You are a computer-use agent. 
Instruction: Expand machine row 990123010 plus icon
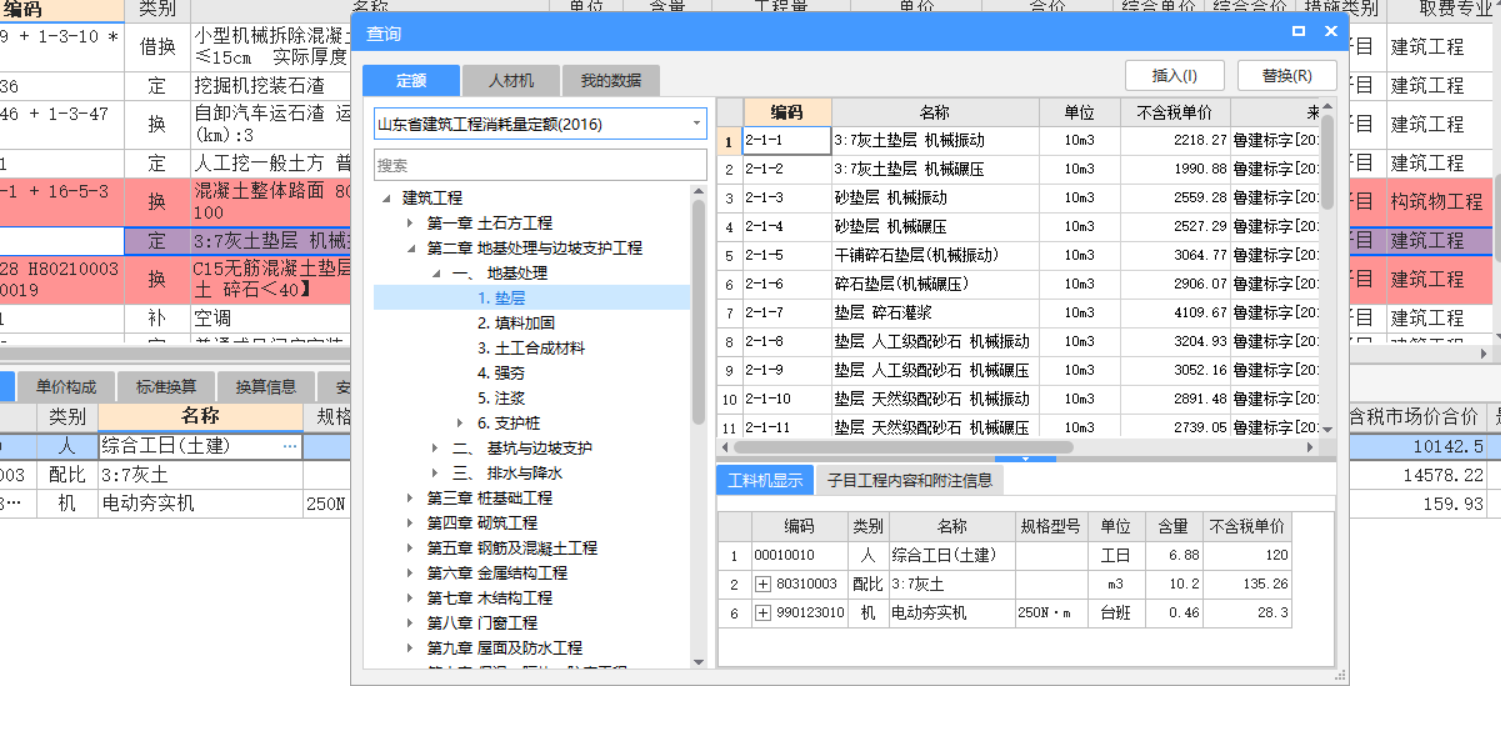pos(763,613)
